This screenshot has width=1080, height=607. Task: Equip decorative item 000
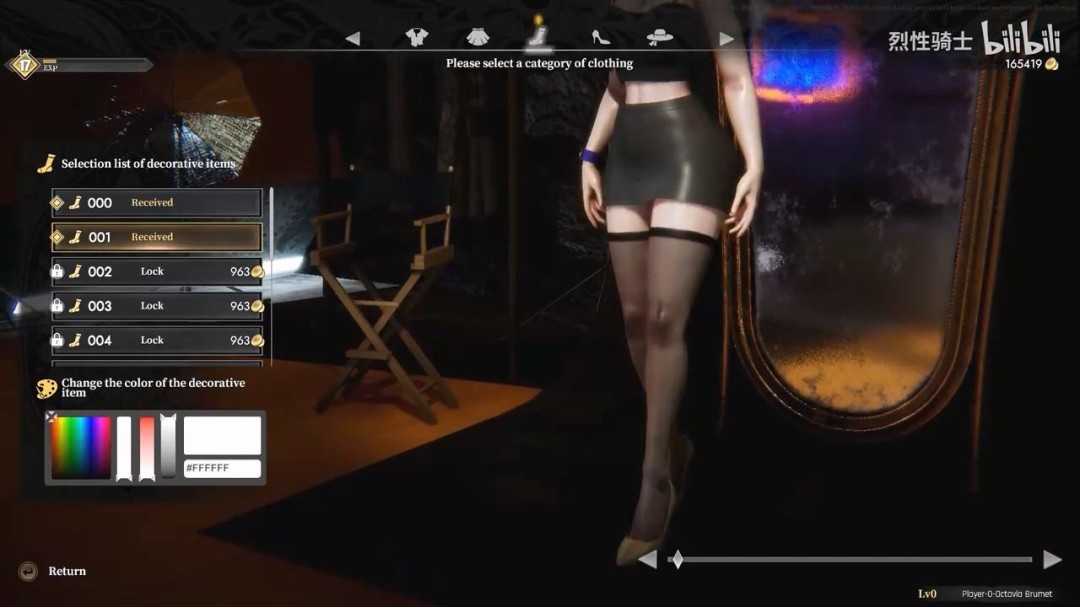point(157,203)
